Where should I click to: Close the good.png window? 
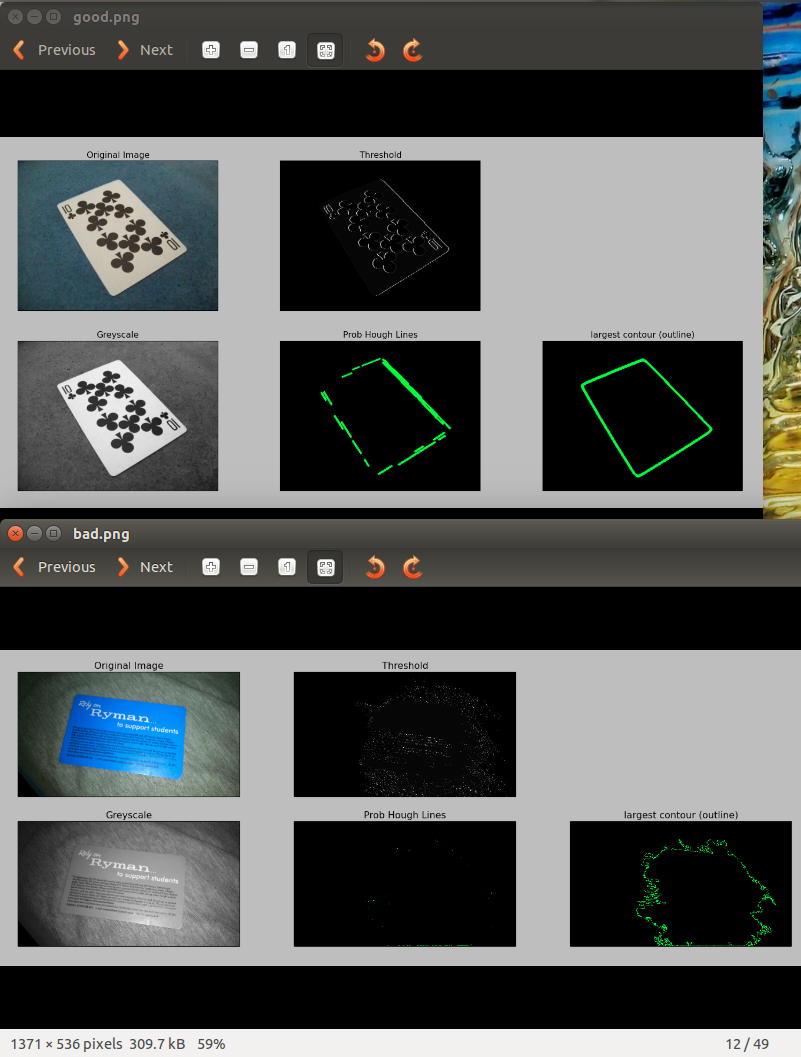click(16, 17)
